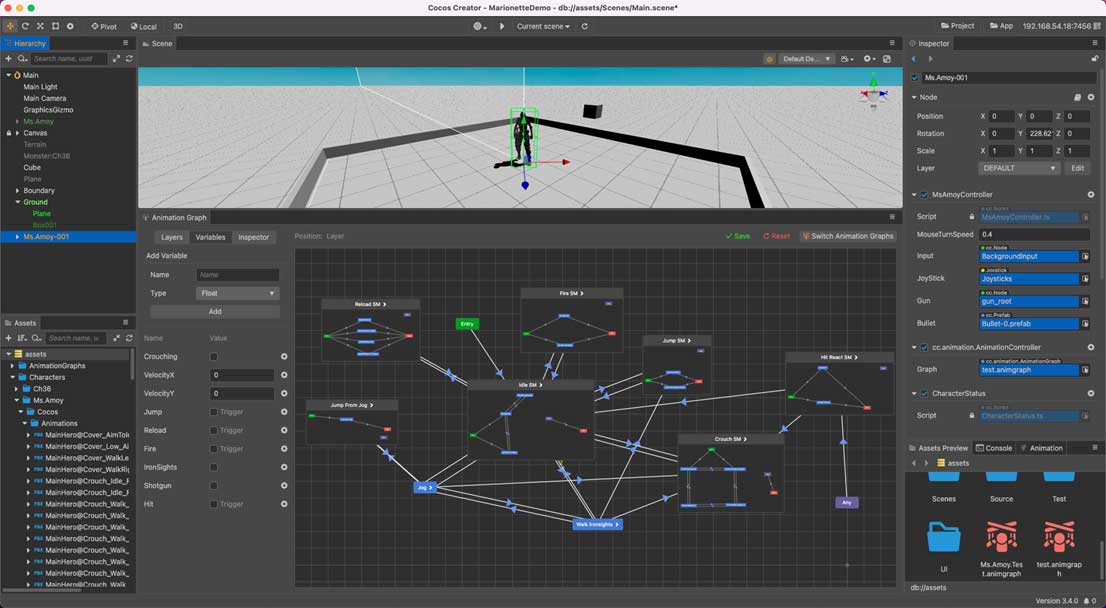Select the Move gizmo tool in toolbar
This screenshot has width=1106, height=608.
click(10, 26)
